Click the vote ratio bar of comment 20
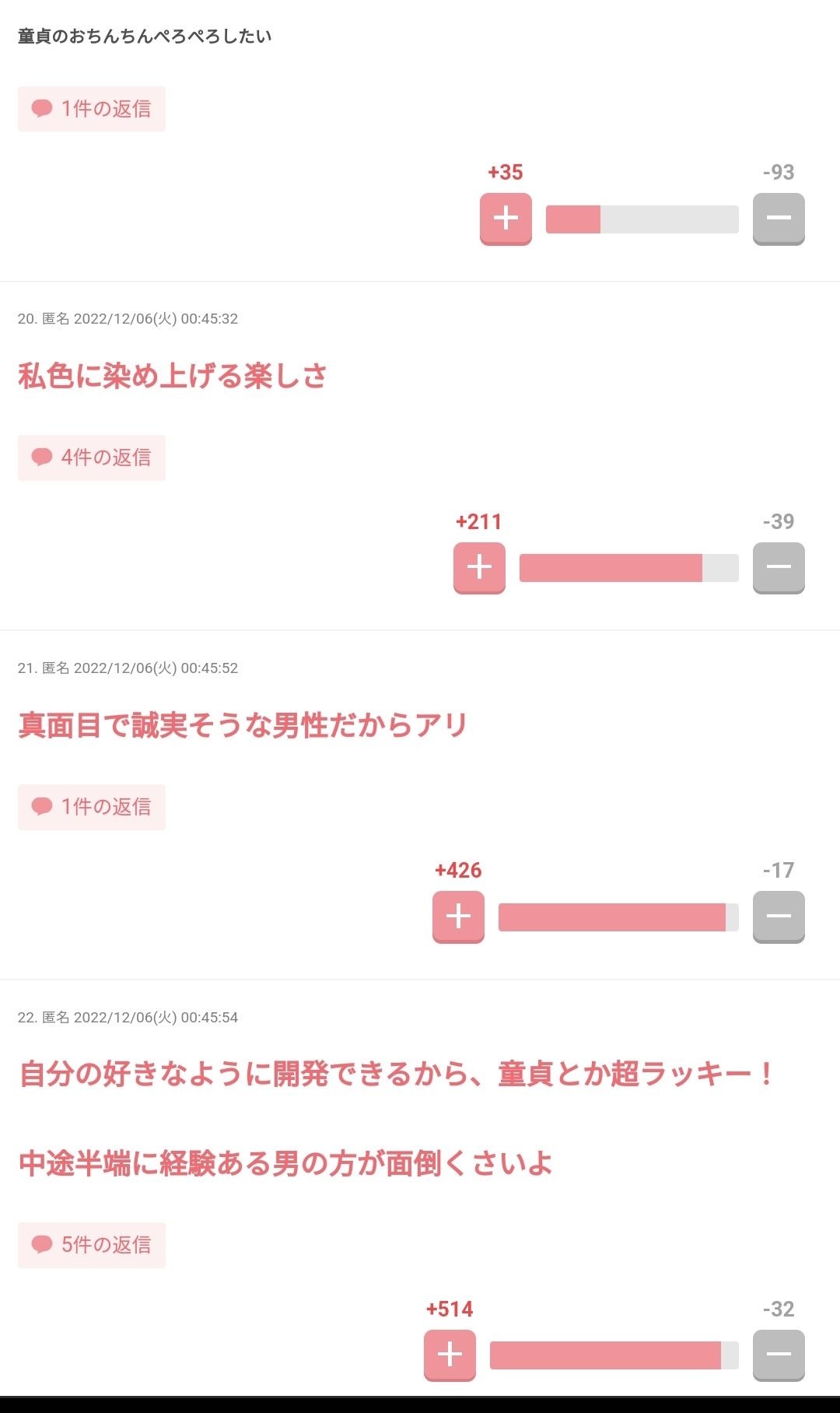 pyautogui.click(x=628, y=567)
